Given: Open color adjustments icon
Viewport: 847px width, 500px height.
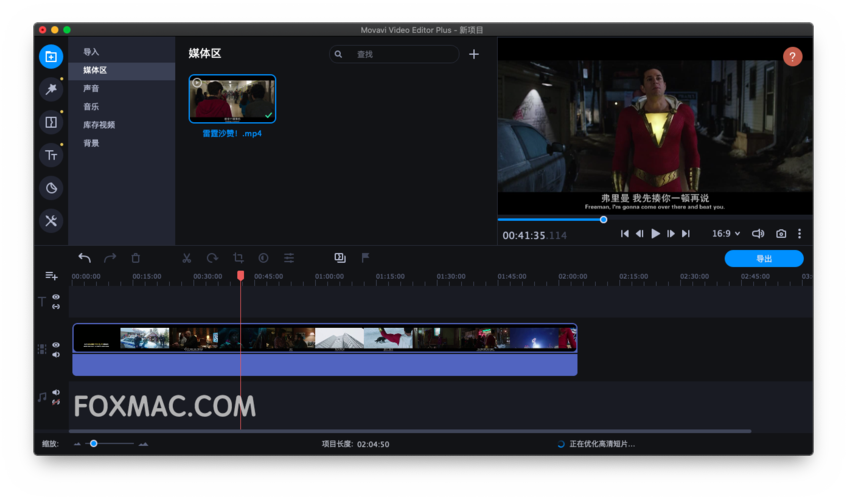Looking at the screenshot, I should (264, 258).
